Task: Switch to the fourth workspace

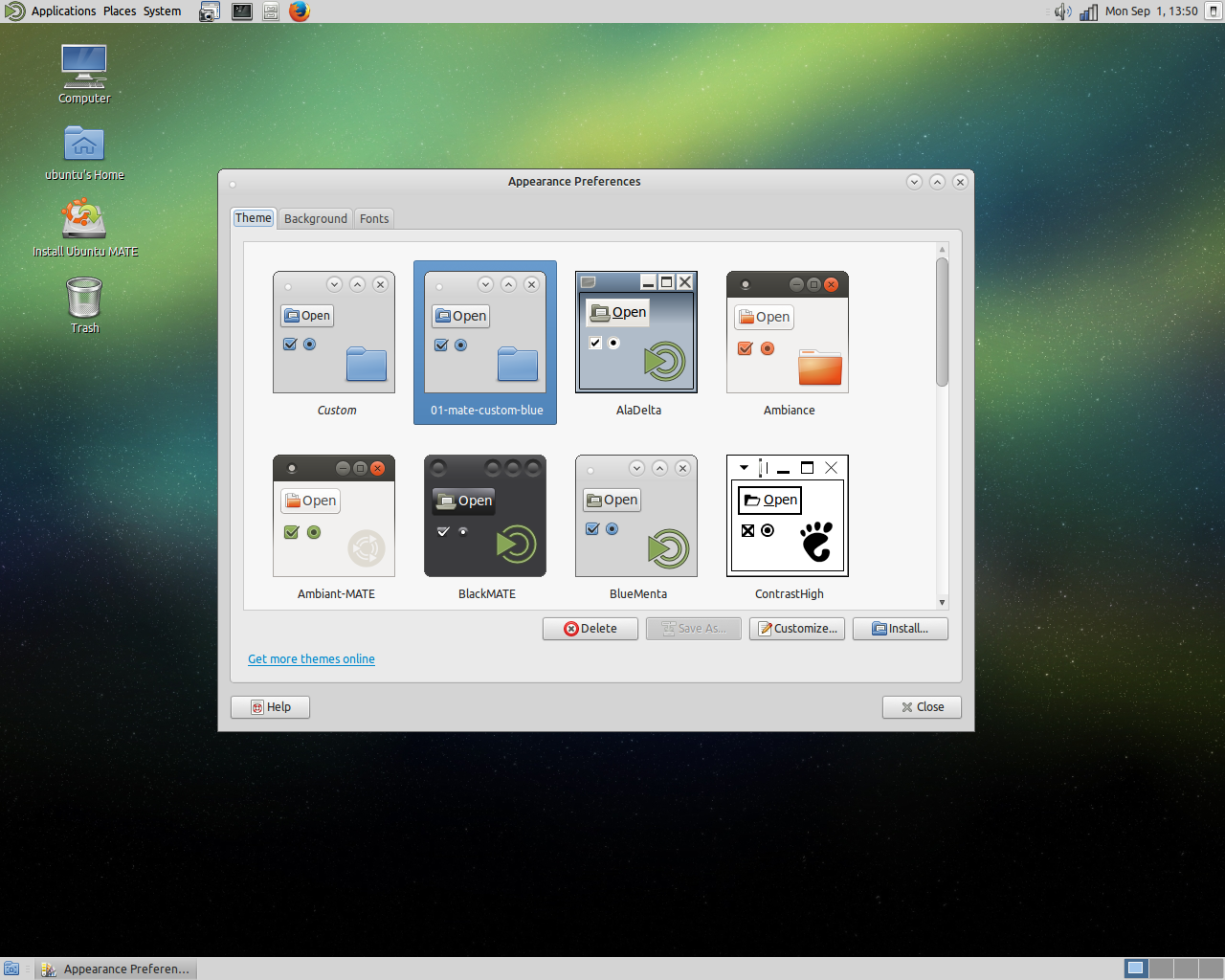Action: [x=1211, y=969]
